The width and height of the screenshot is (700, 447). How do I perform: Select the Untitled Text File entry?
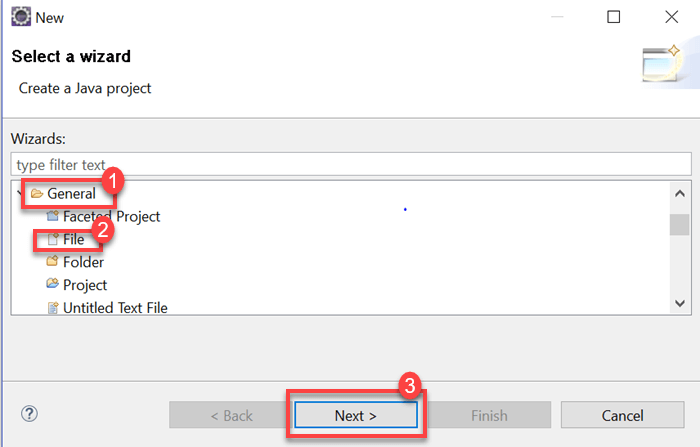click(x=115, y=307)
